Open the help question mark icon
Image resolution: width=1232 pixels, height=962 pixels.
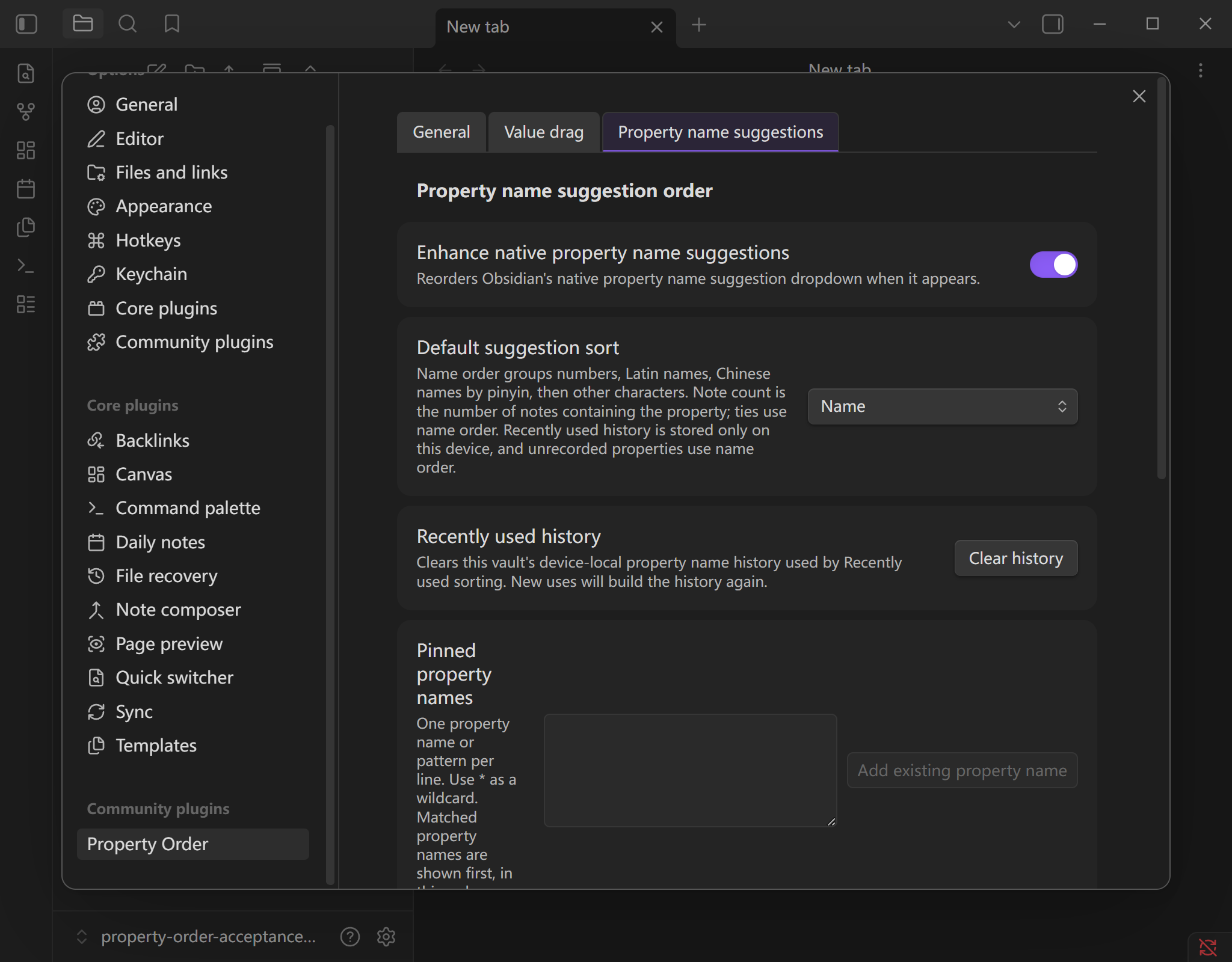click(350, 937)
